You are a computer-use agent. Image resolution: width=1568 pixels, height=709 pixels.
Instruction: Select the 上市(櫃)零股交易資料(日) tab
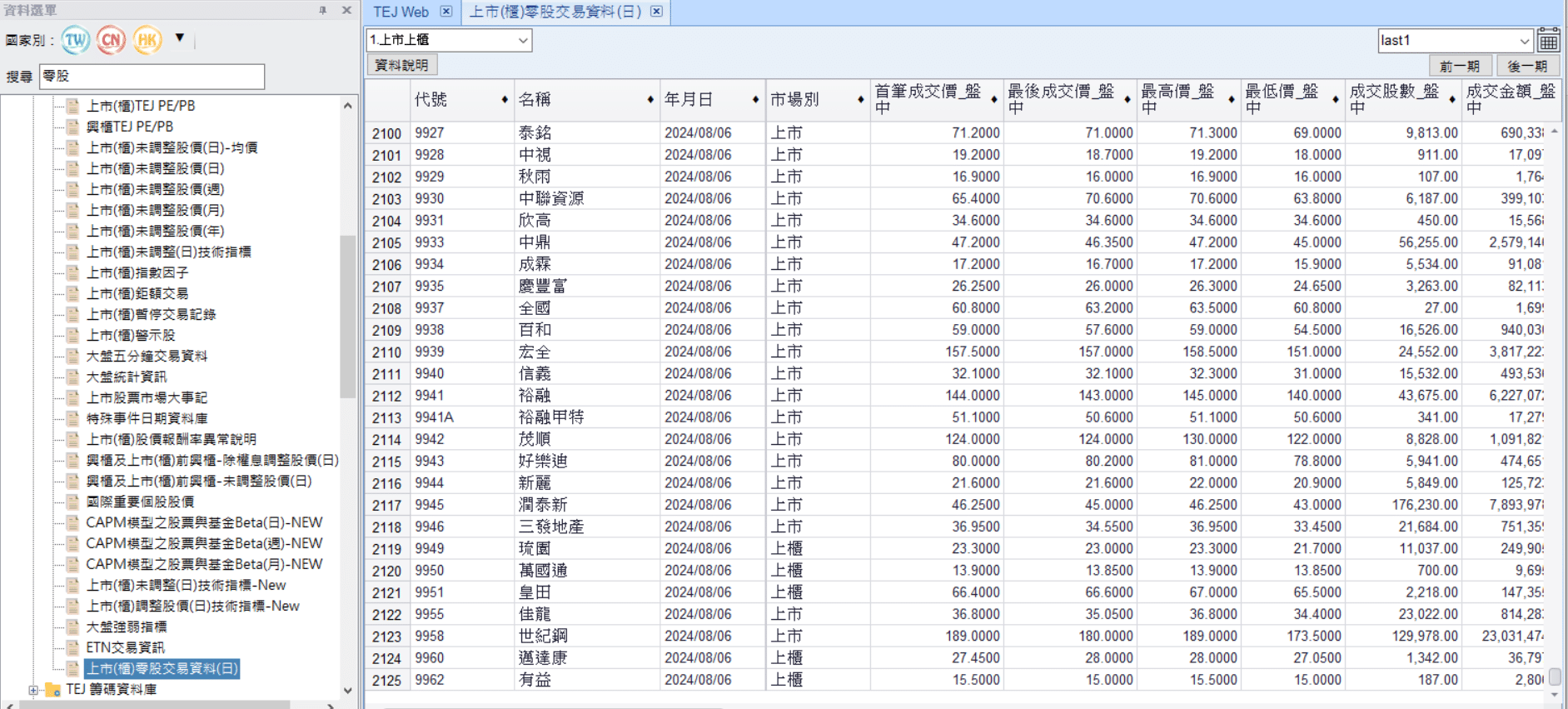coord(555,12)
